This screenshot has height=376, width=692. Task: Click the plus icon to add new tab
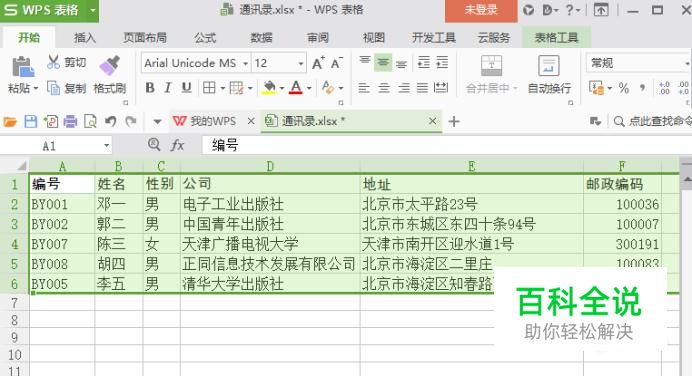click(x=454, y=121)
